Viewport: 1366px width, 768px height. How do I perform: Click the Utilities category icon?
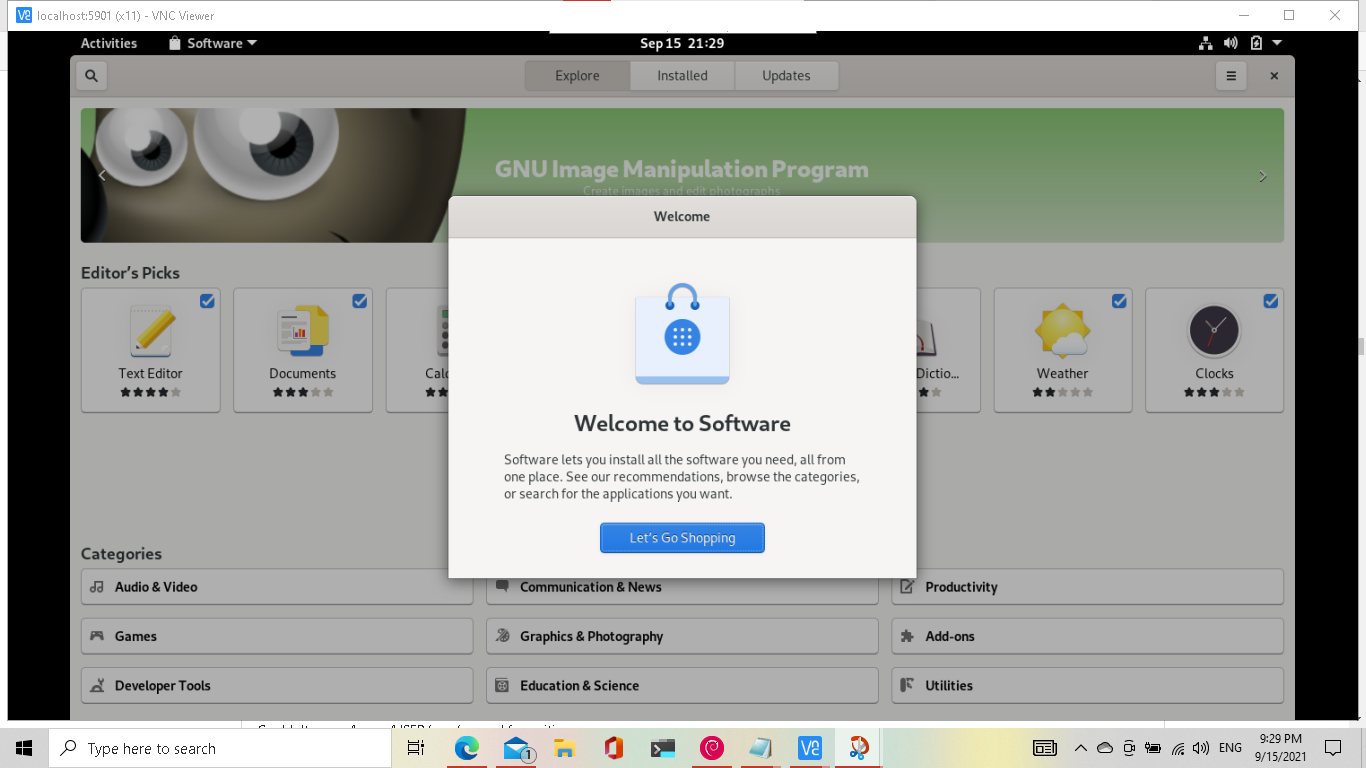(908, 685)
